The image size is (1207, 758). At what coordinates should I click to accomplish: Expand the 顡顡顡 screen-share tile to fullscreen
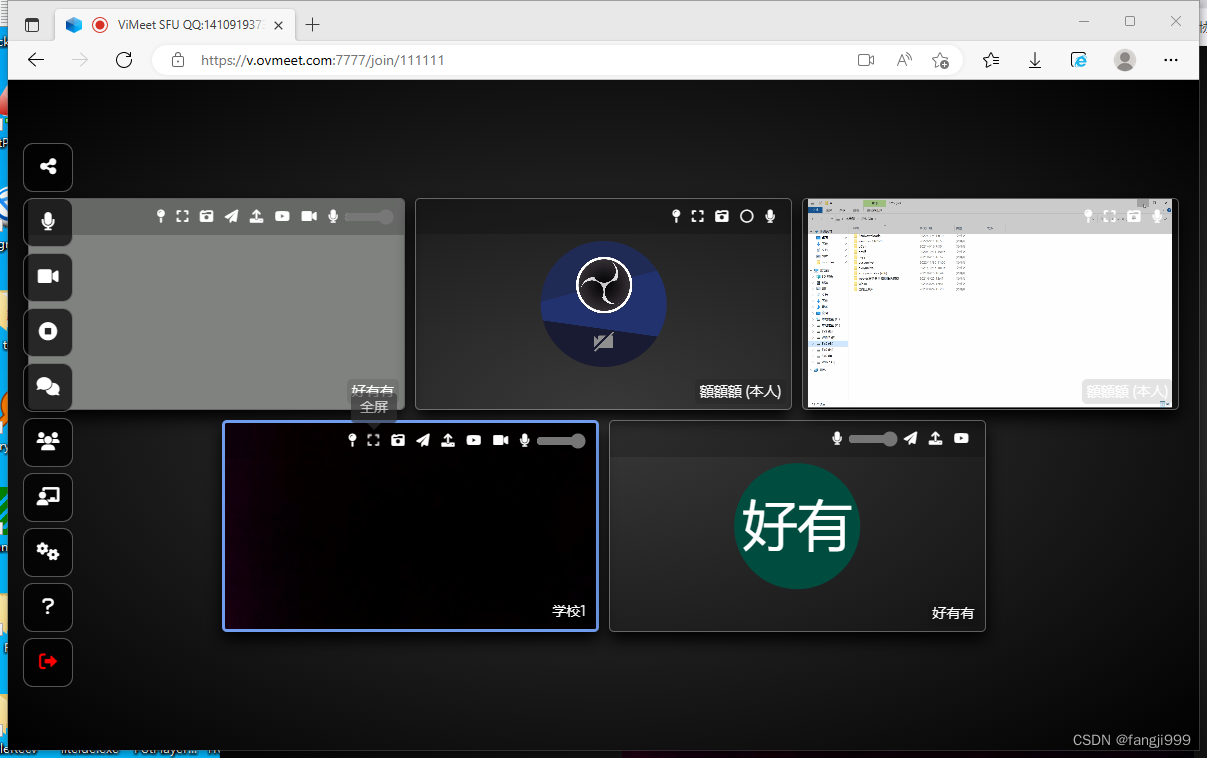pyautogui.click(x=1110, y=216)
